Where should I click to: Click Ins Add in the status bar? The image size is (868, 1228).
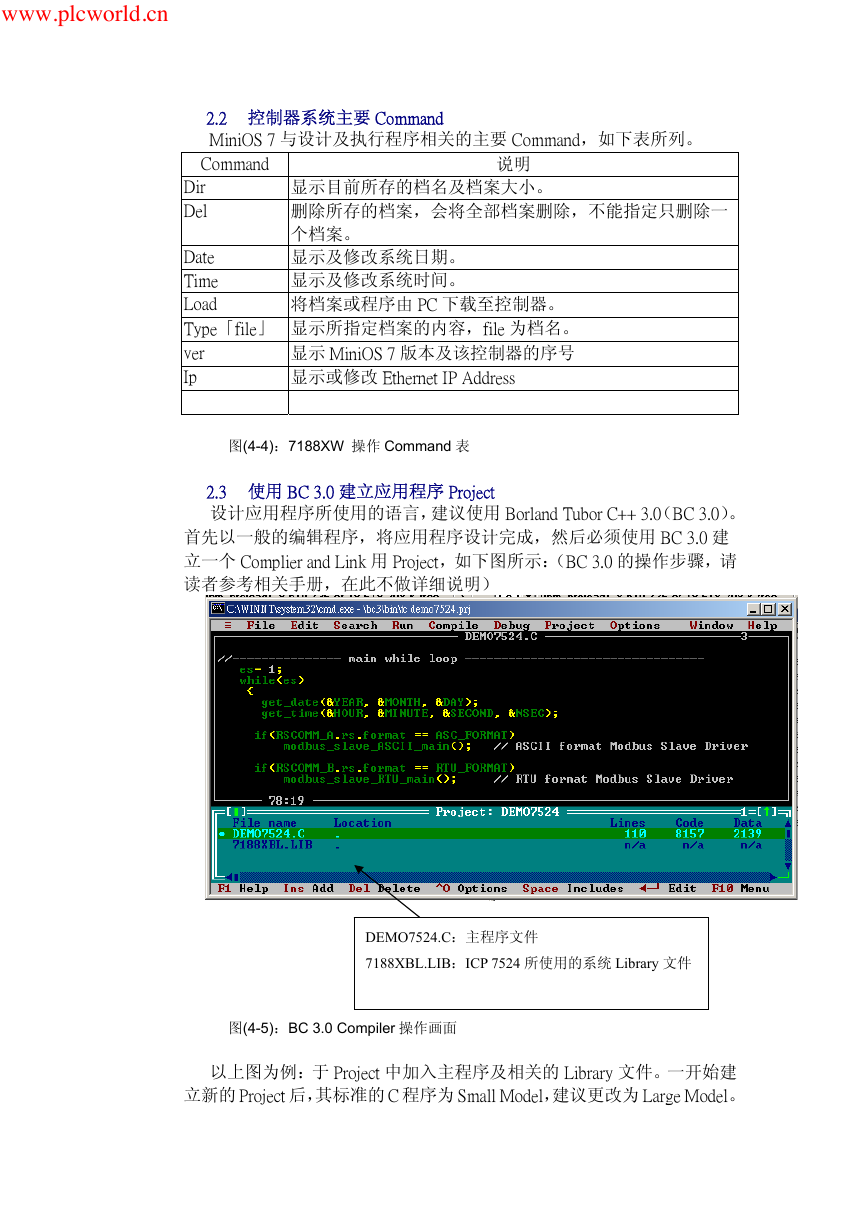(x=308, y=888)
